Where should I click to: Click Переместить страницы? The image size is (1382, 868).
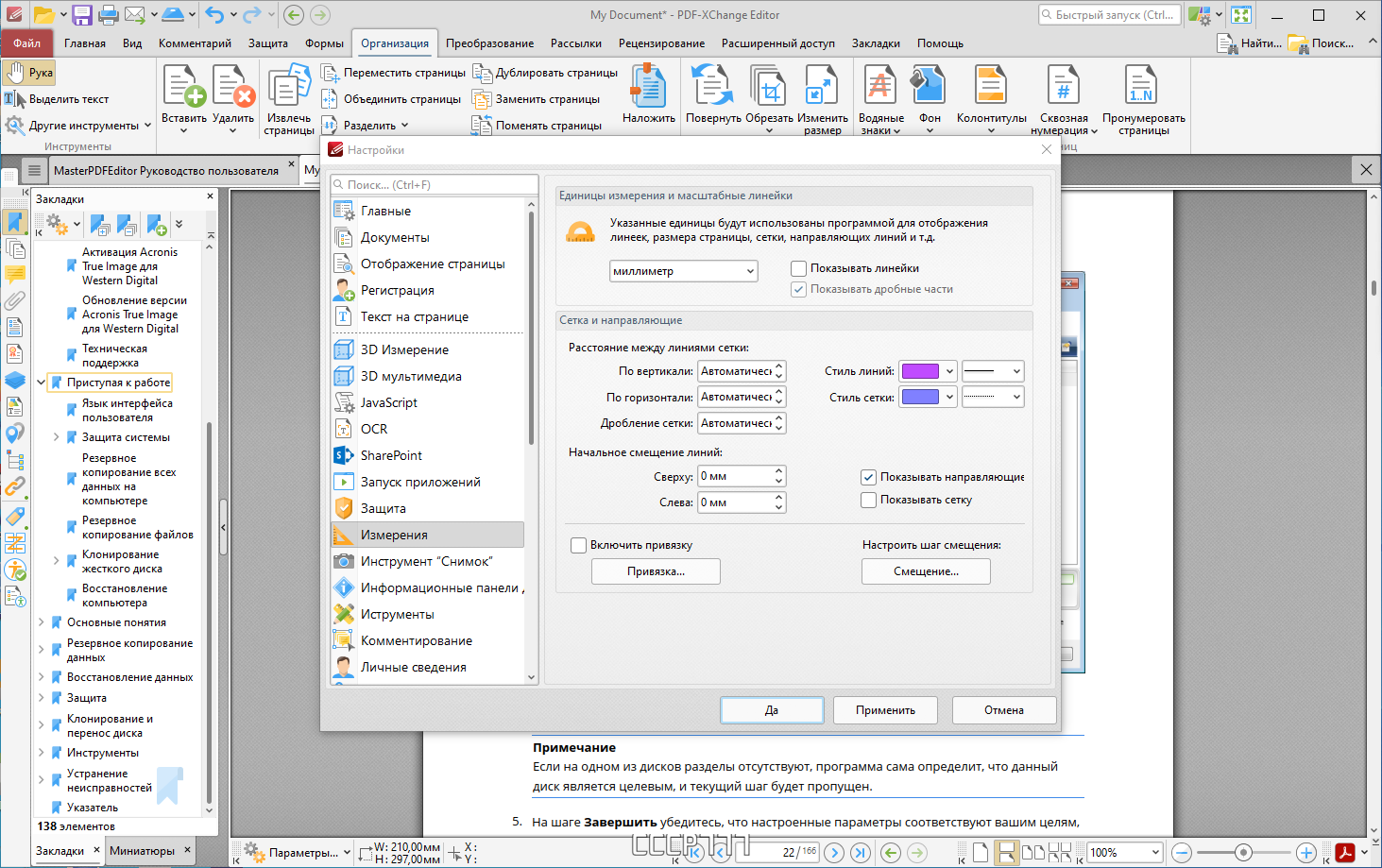click(394, 73)
